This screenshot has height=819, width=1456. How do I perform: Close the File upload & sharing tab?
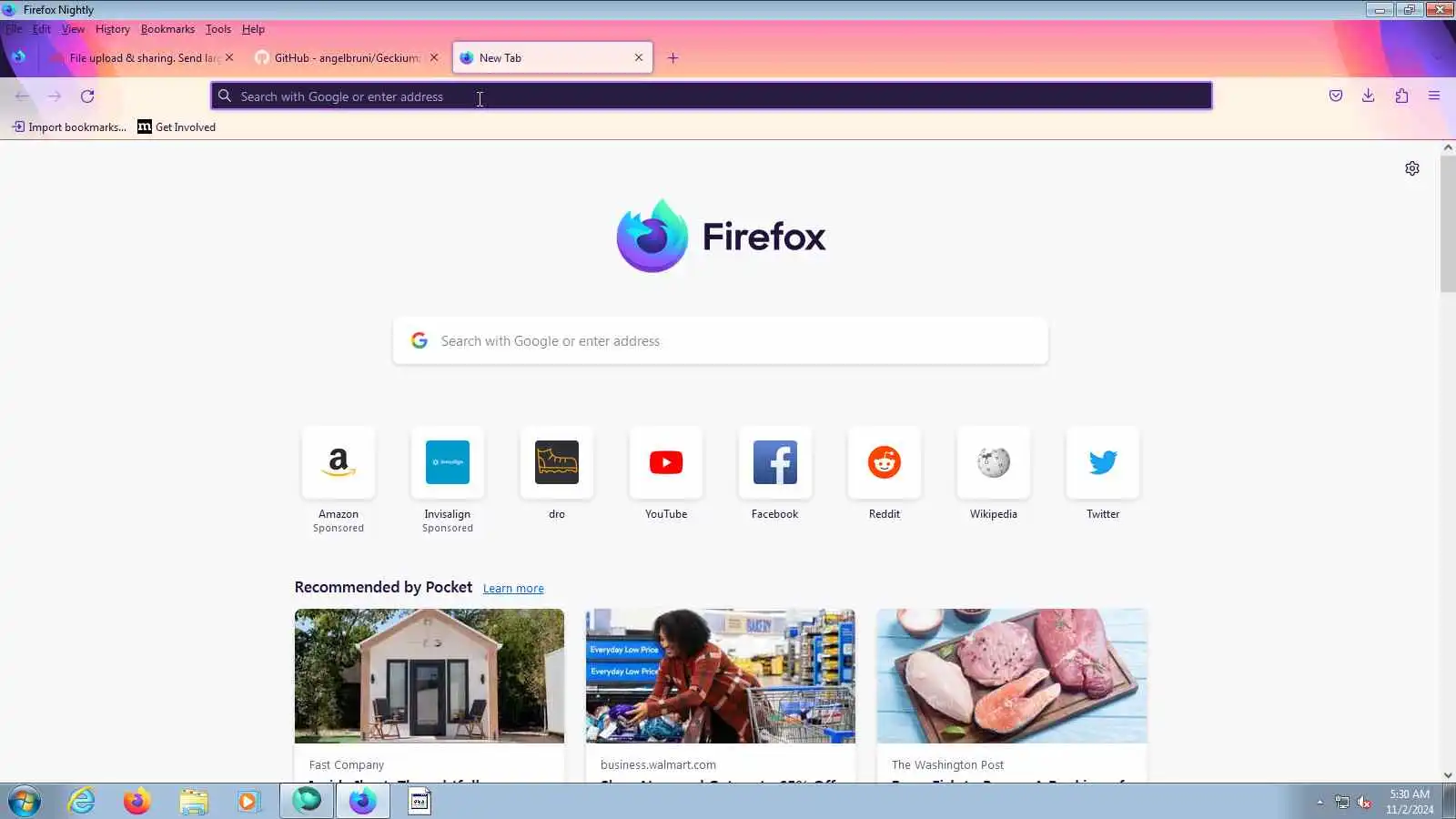[x=229, y=57]
